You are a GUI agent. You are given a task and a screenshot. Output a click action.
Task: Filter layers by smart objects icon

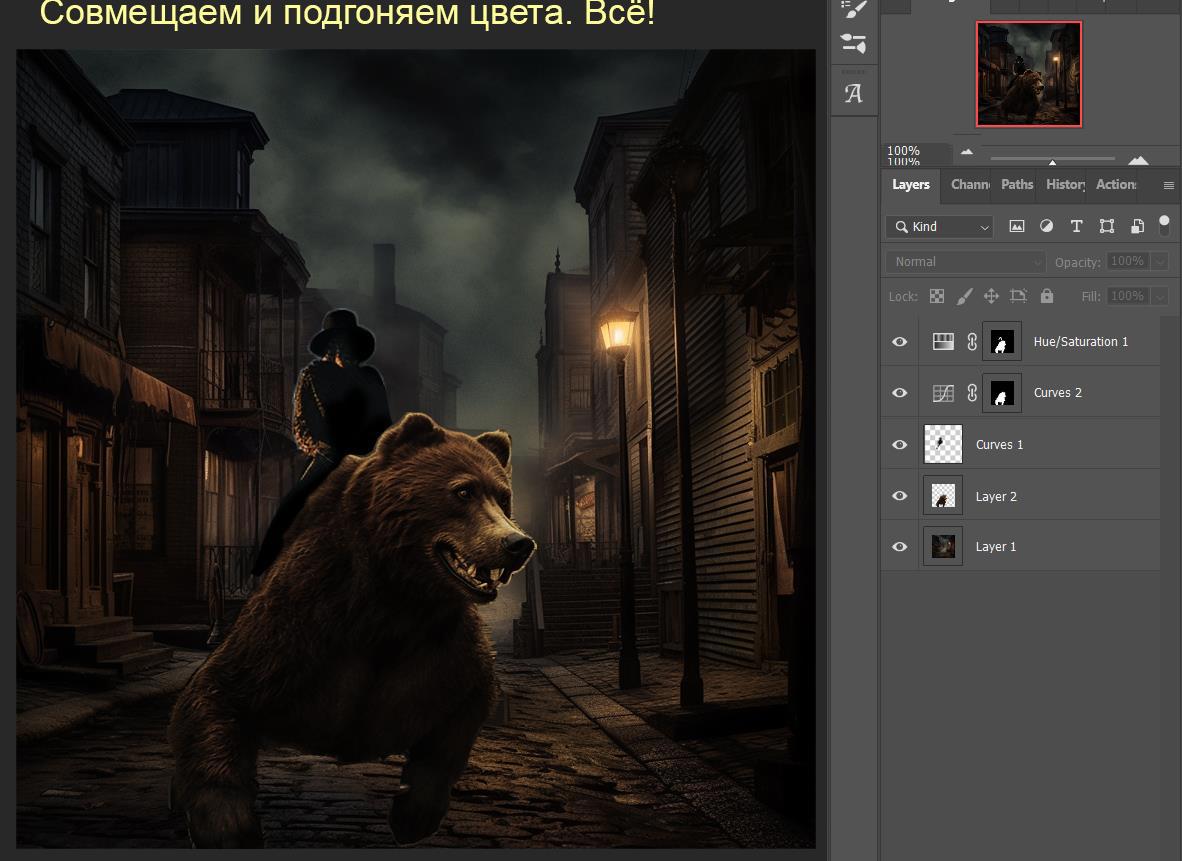point(1137,227)
